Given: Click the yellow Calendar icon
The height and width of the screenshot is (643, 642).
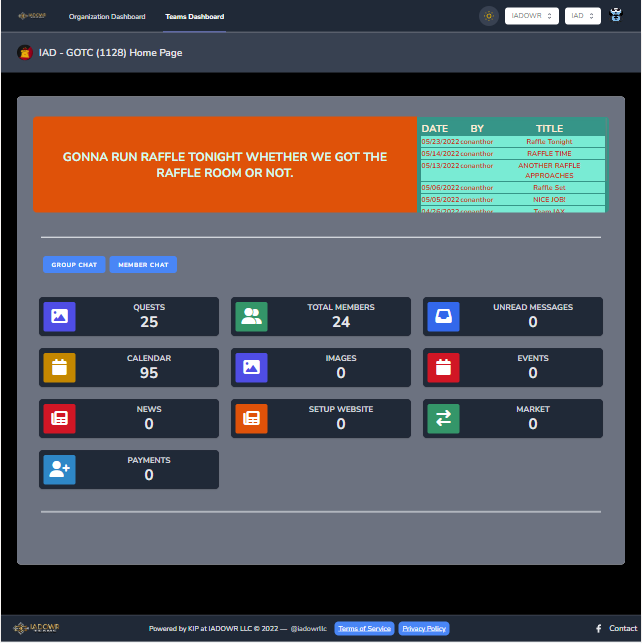Looking at the screenshot, I should pyautogui.click(x=59, y=367).
